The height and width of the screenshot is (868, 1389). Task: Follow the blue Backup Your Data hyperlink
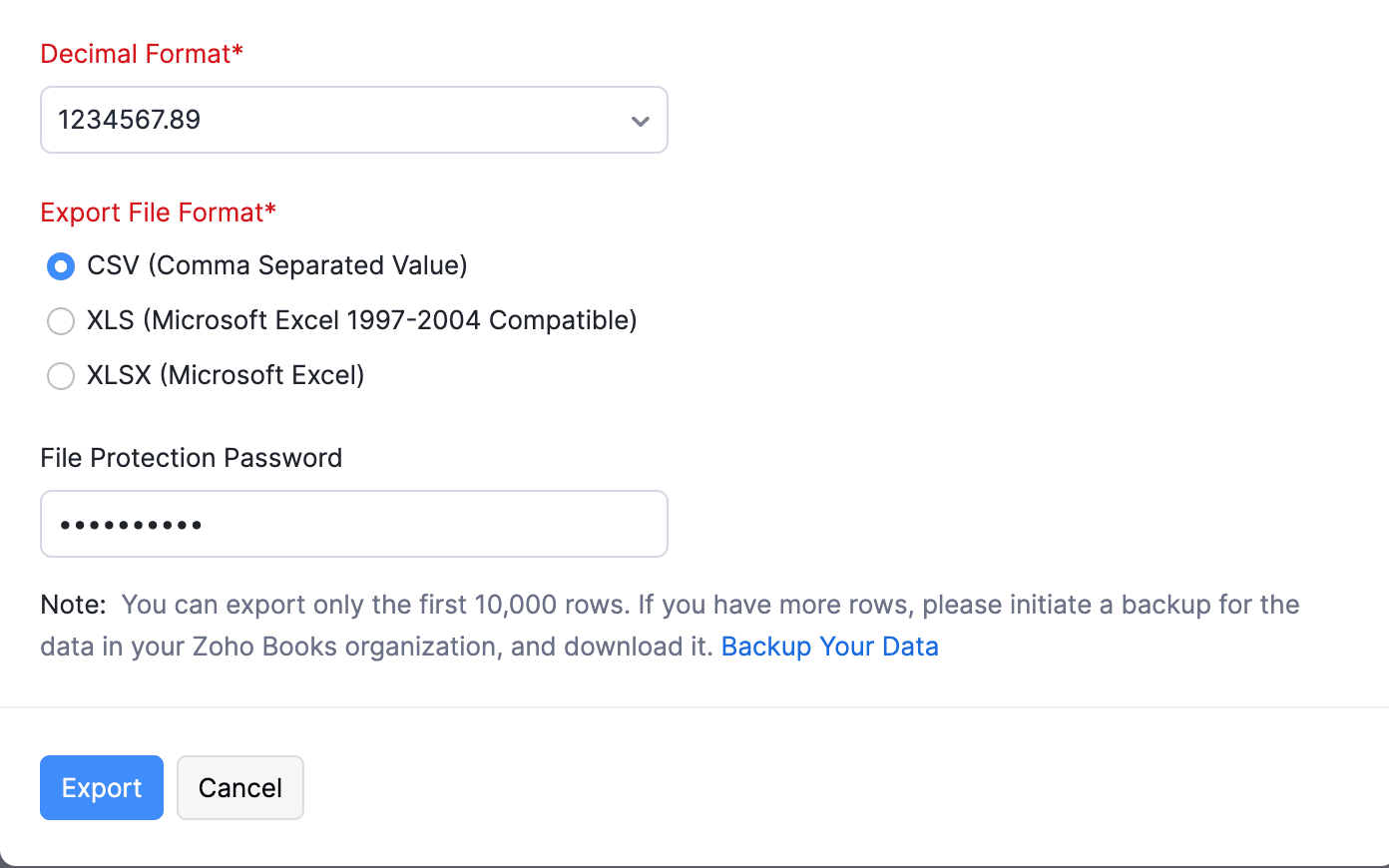tap(830, 647)
